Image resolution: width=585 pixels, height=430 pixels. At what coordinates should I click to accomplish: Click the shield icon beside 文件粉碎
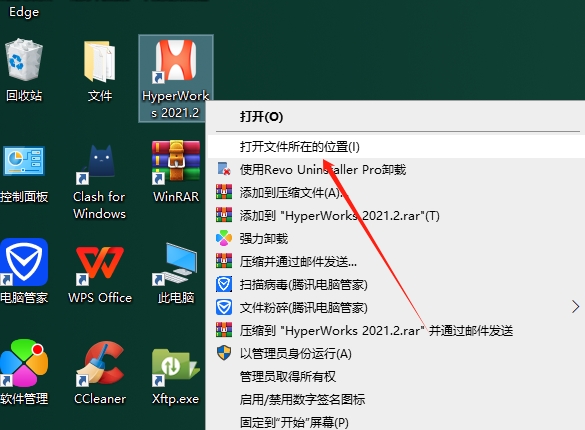(x=224, y=307)
